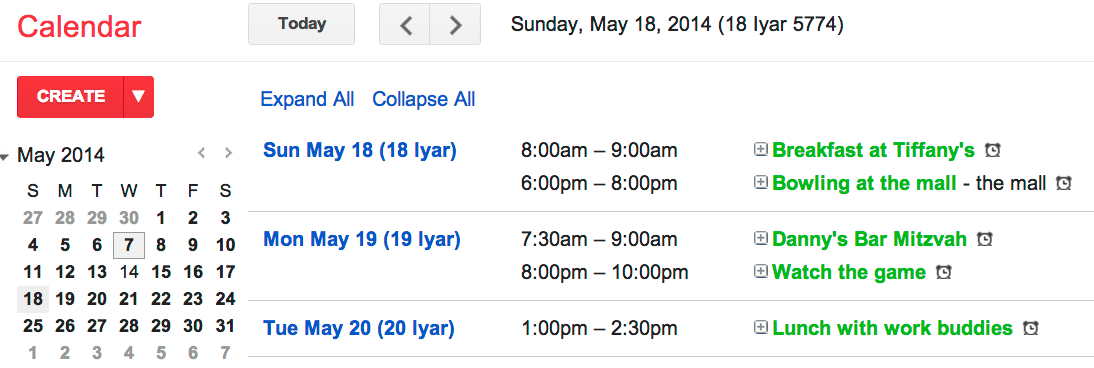This screenshot has width=1094, height=368.
Task: Click the Today button
Action: coord(301,24)
